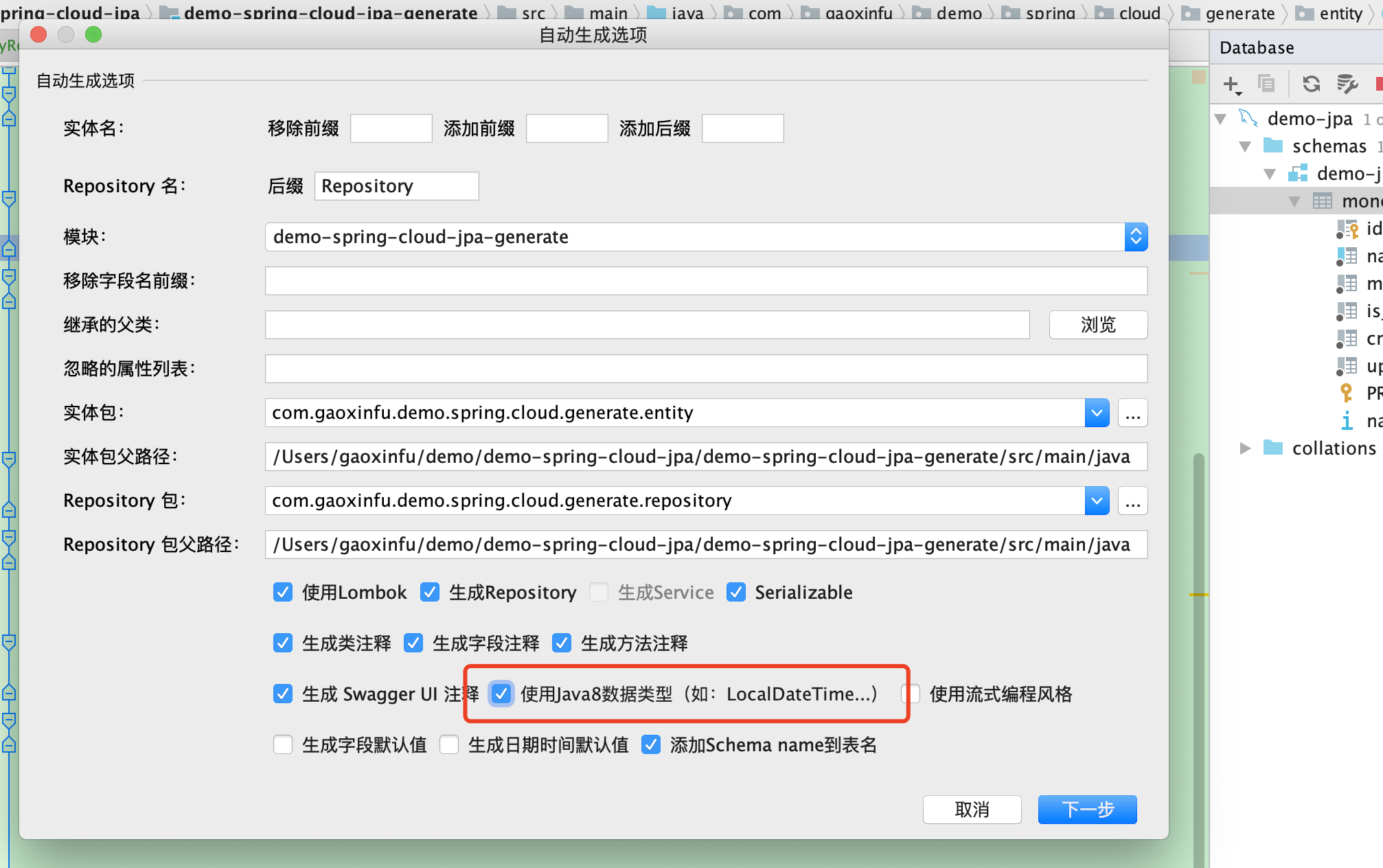The image size is (1383, 868).
Task: Click the schemas folder icon
Action: point(1272,146)
